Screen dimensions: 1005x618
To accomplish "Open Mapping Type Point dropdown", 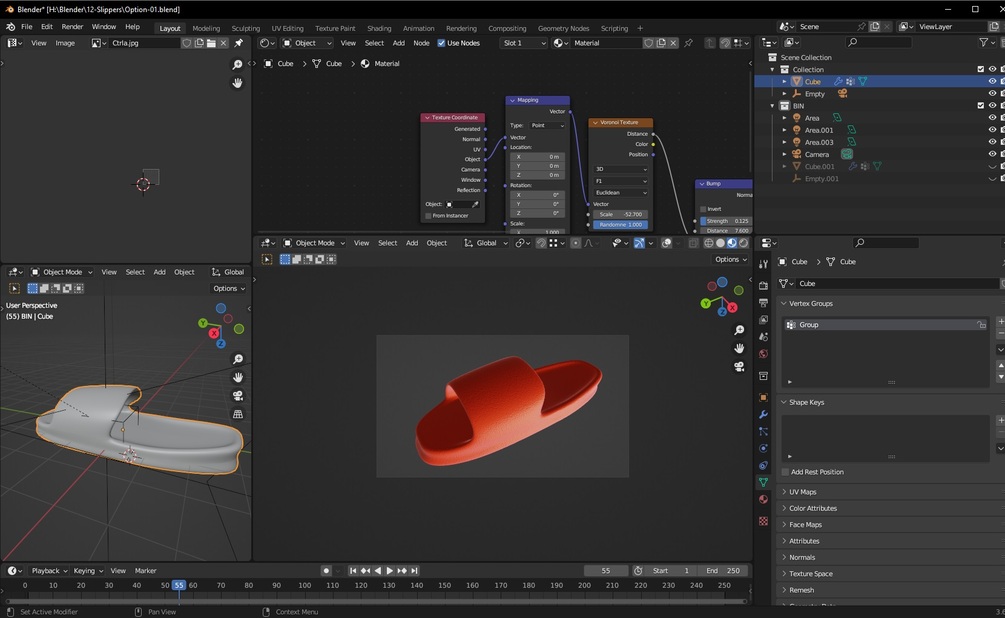I will (x=547, y=126).
